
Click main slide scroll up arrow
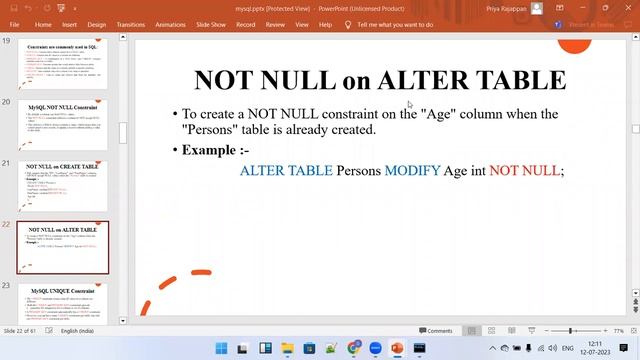[636, 37]
